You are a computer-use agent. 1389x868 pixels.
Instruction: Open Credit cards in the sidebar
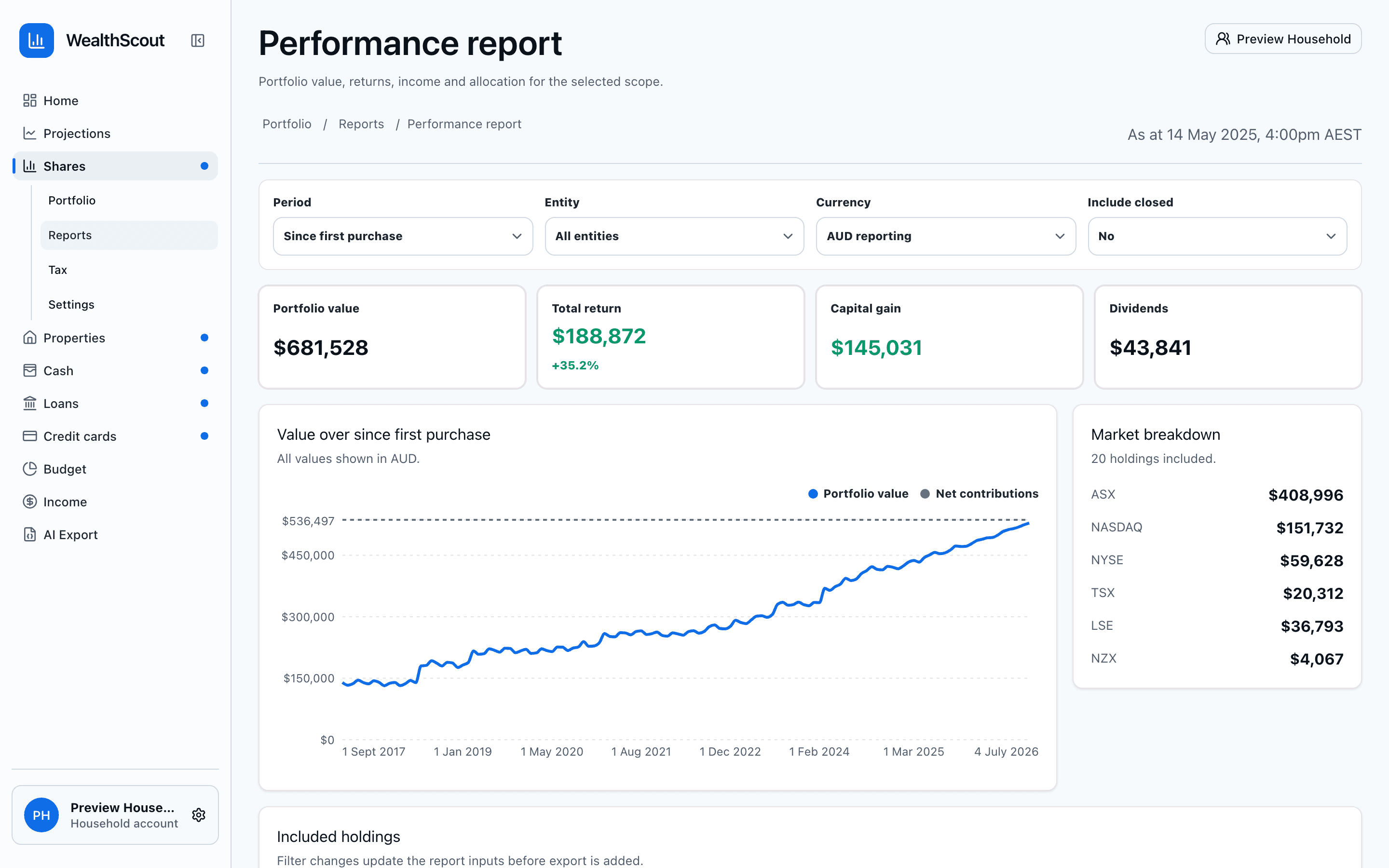click(115, 436)
